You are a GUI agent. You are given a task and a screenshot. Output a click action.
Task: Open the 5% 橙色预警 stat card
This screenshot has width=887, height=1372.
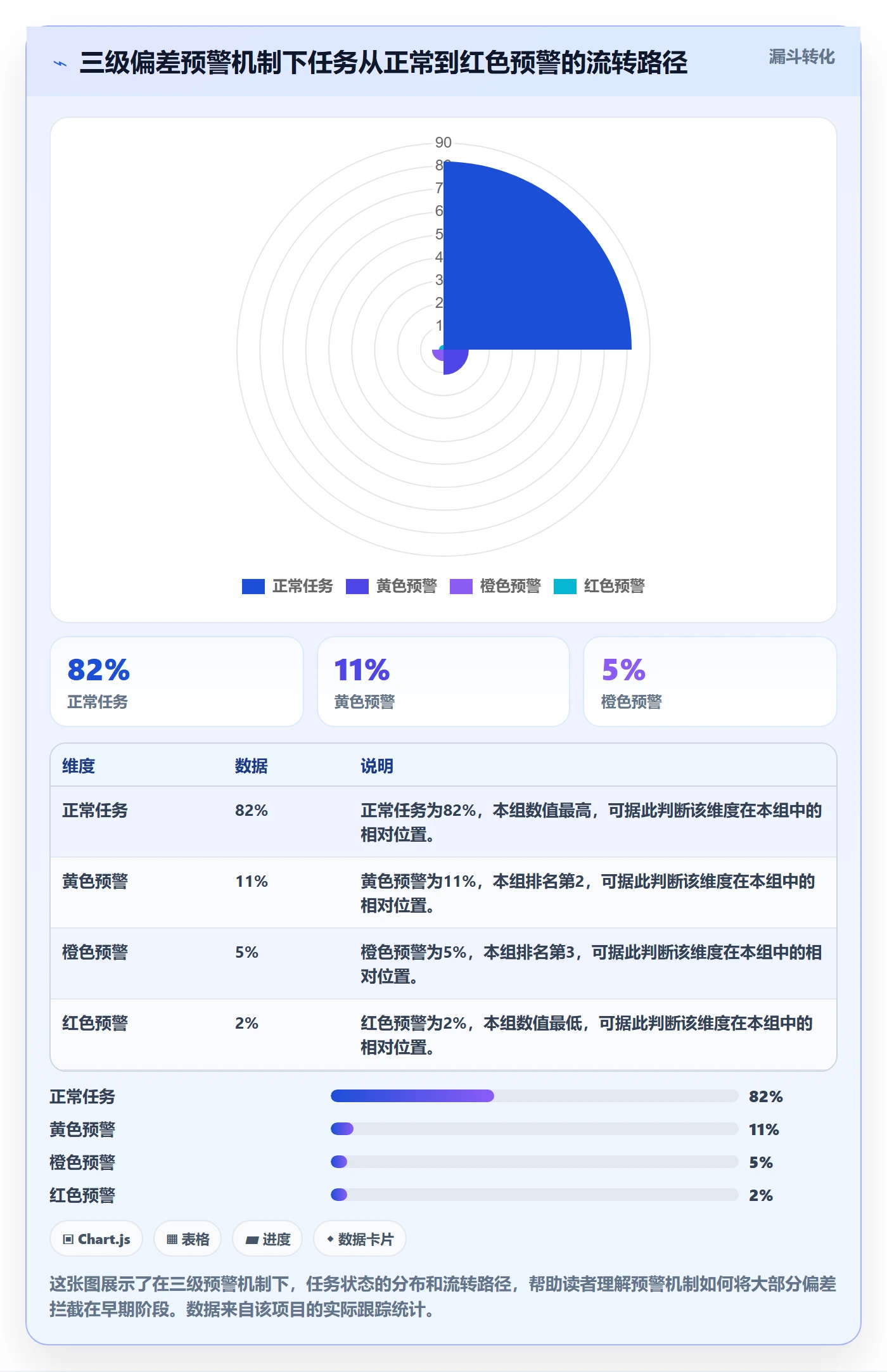710,682
